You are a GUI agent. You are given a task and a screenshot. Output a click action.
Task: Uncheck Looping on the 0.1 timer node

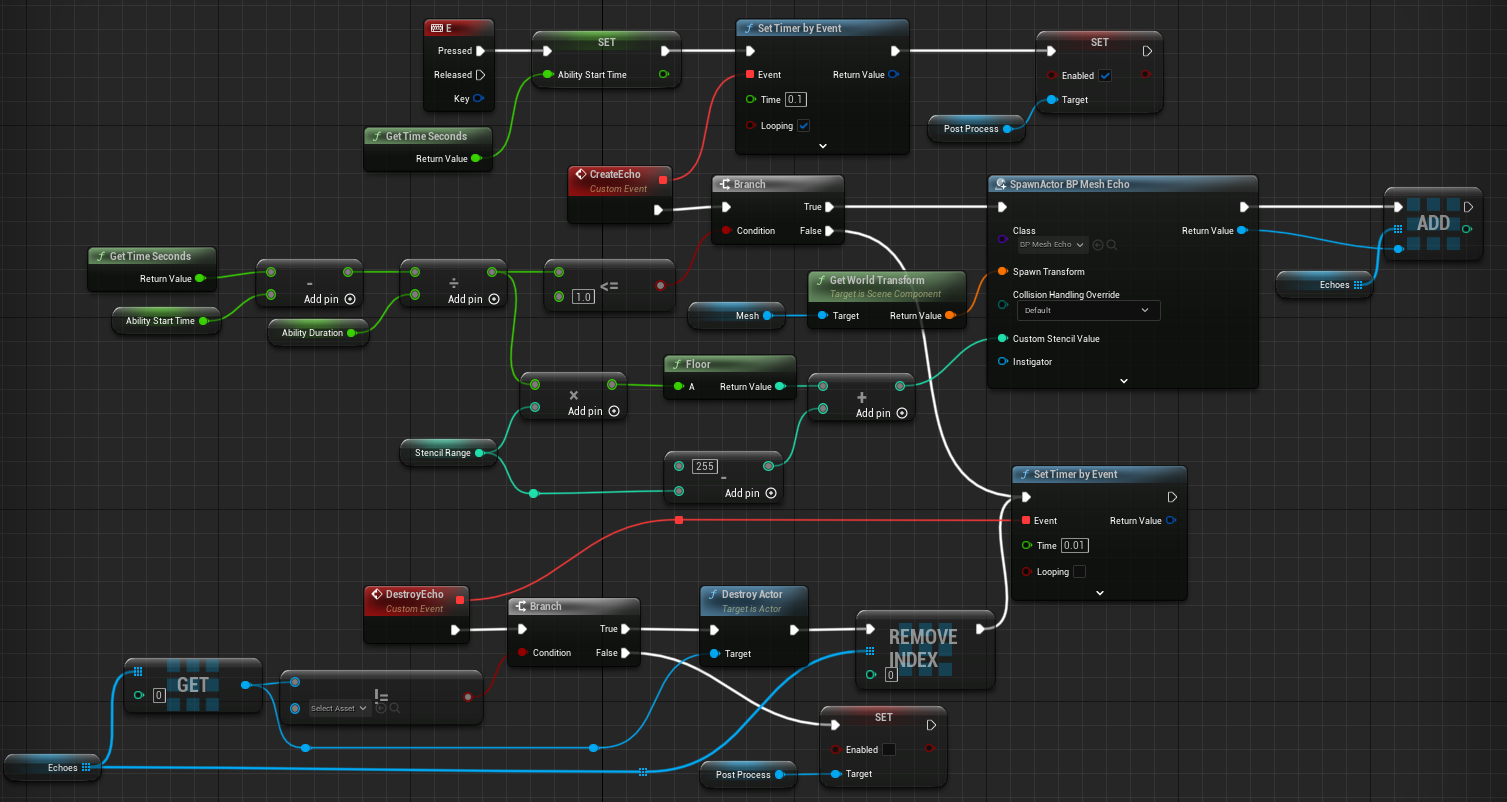[x=804, y=126]
